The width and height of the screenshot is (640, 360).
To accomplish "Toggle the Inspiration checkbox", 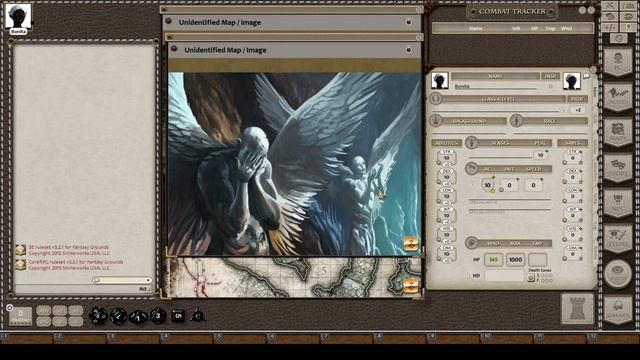I will coord(551,86).
